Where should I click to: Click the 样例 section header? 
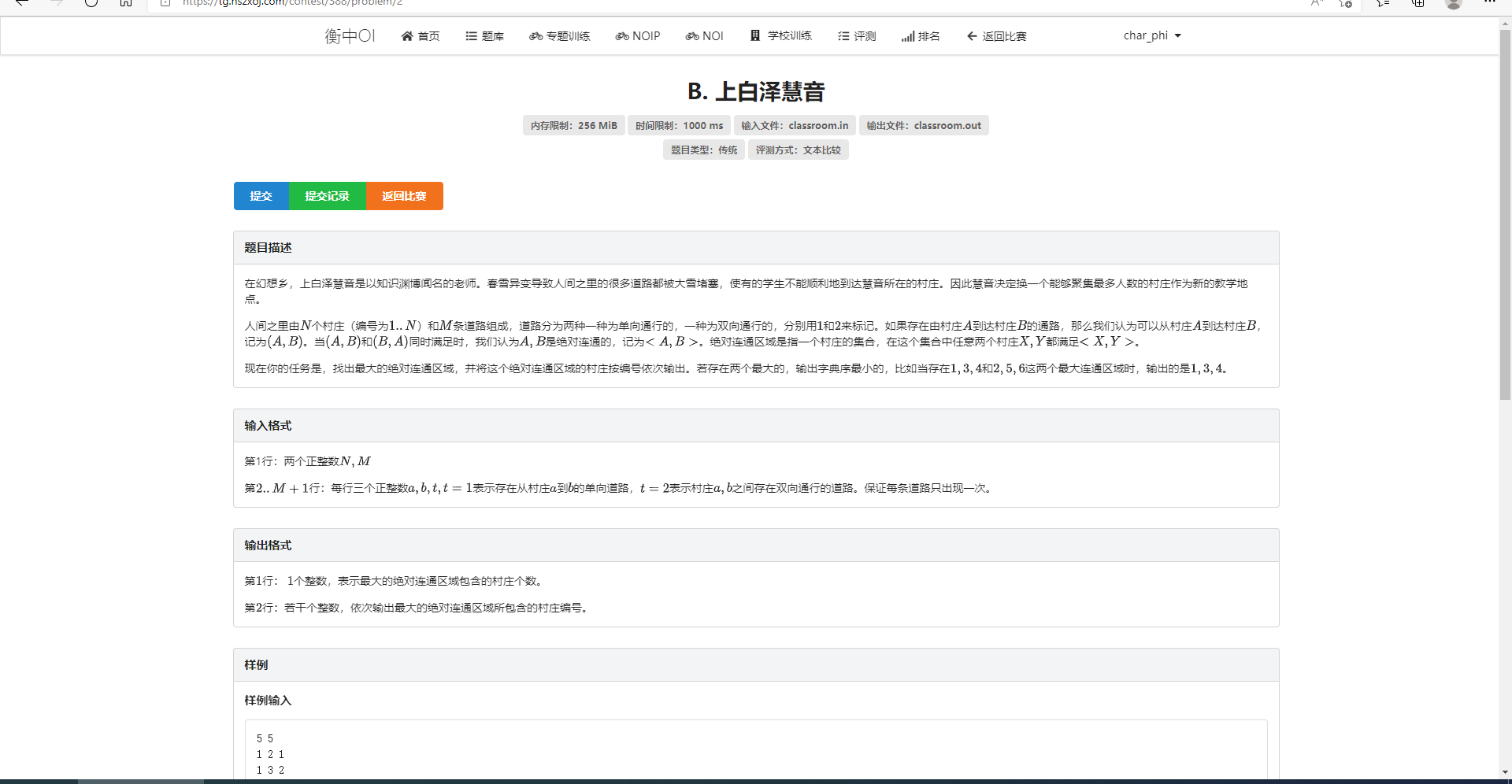756,665
